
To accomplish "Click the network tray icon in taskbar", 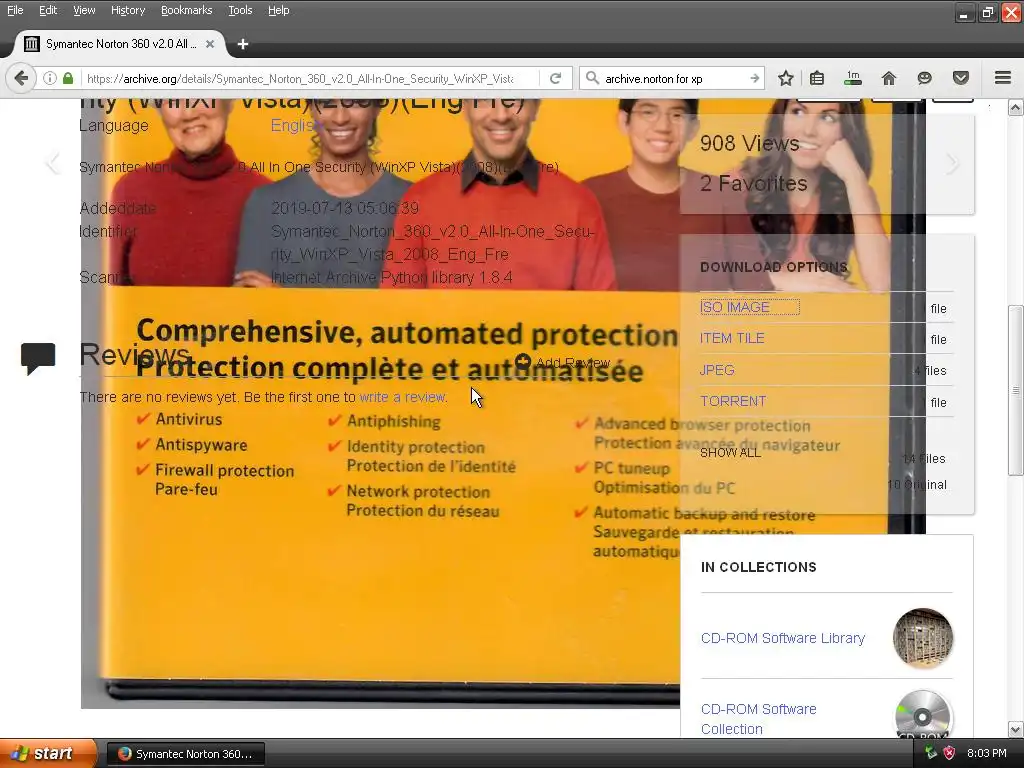I will pyautogui.click(x=931, y=753).
